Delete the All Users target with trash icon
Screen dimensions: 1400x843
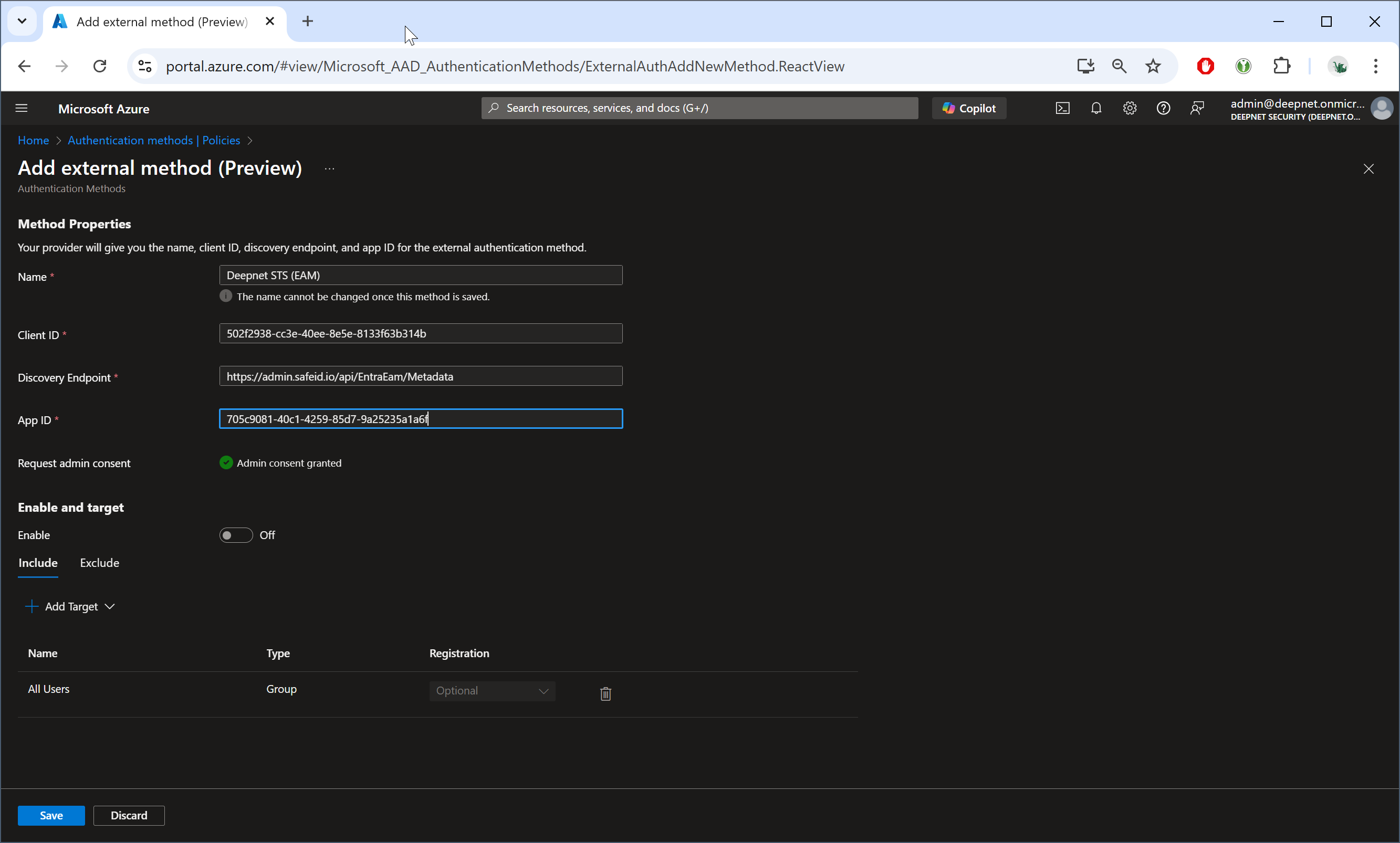(605, 693)
